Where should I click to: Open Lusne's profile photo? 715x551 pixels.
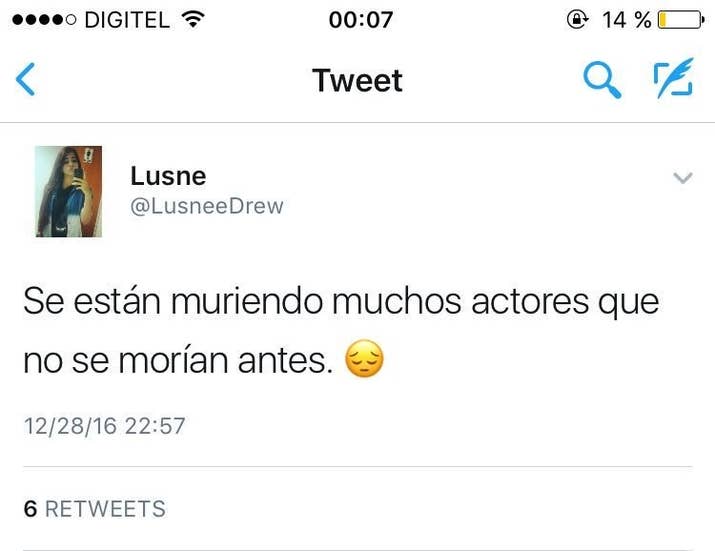(69, 192)
